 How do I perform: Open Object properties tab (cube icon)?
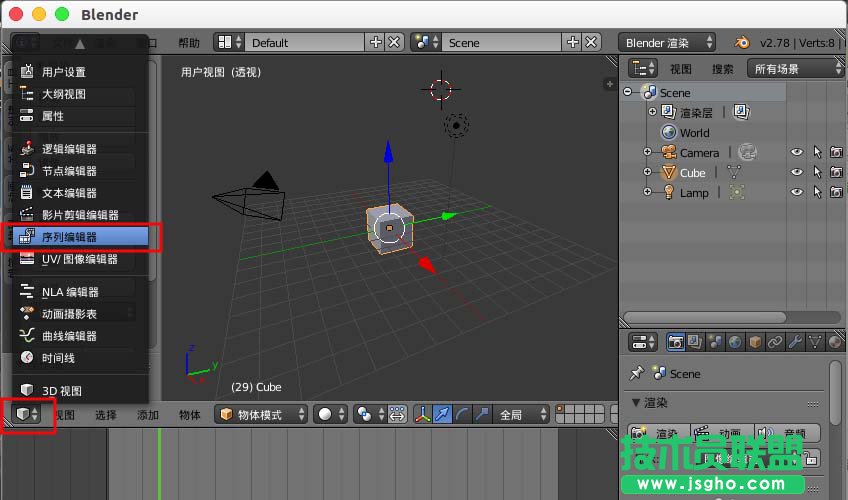(755, 342)
